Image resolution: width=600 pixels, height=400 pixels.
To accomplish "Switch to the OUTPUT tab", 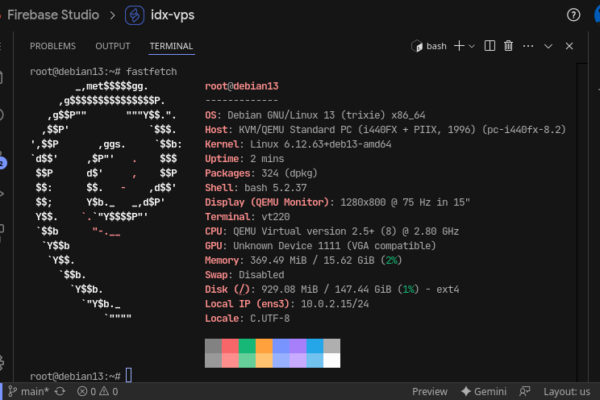I will coord(113,46).
